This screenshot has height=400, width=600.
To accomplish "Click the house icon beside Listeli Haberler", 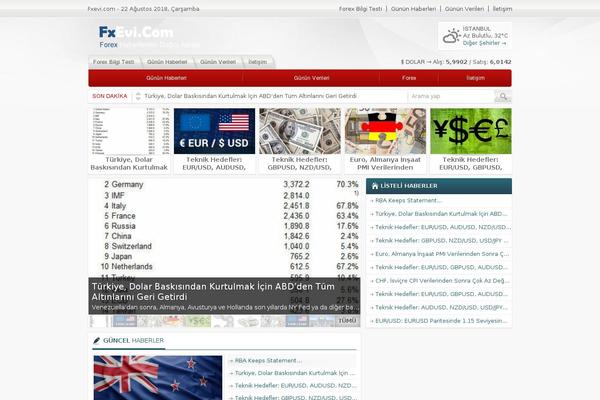I will point(375,186).
